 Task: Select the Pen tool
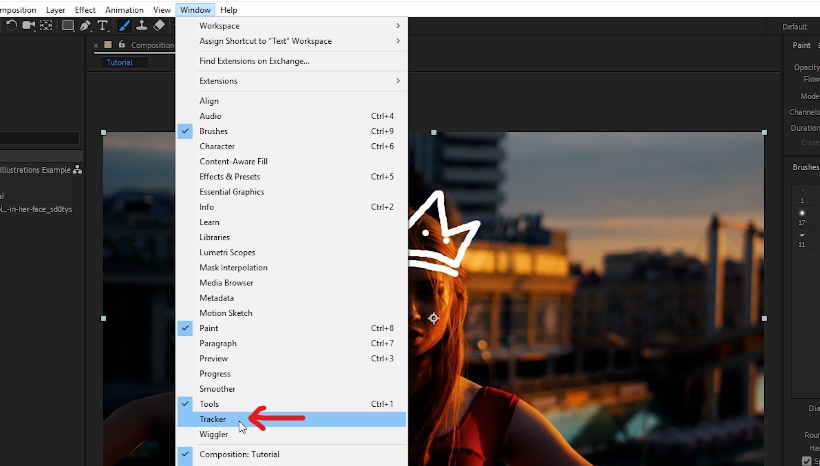[85, 25]
